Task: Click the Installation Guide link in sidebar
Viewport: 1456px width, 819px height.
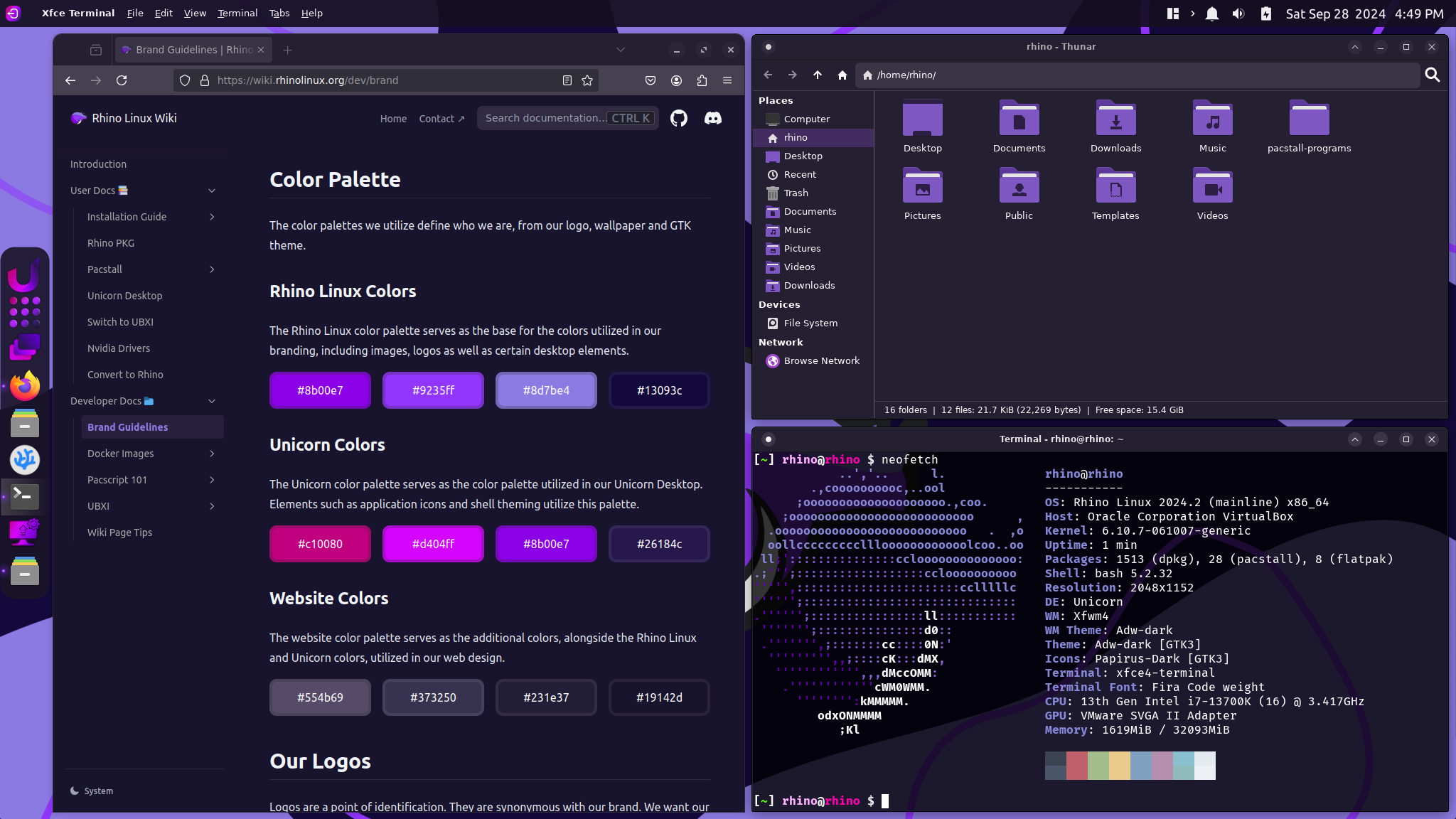Action: point(127,216)
